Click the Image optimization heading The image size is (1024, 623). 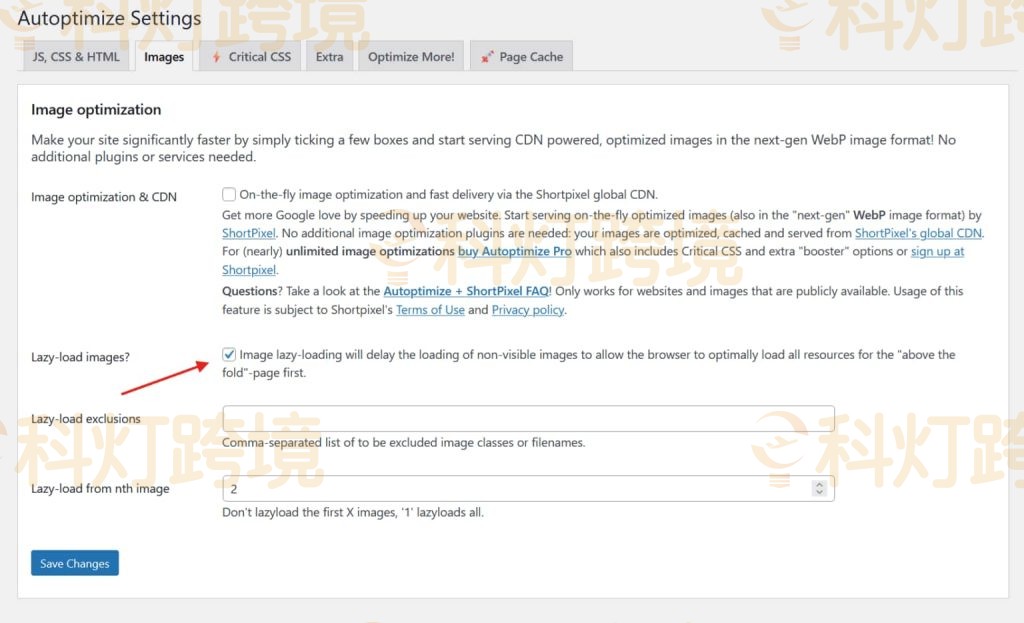pos(96,110)
